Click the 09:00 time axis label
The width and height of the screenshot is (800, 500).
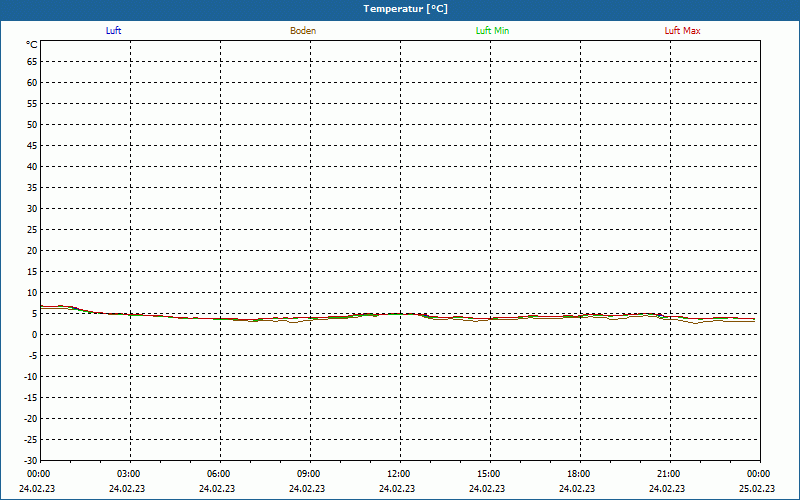click(309, 474)
